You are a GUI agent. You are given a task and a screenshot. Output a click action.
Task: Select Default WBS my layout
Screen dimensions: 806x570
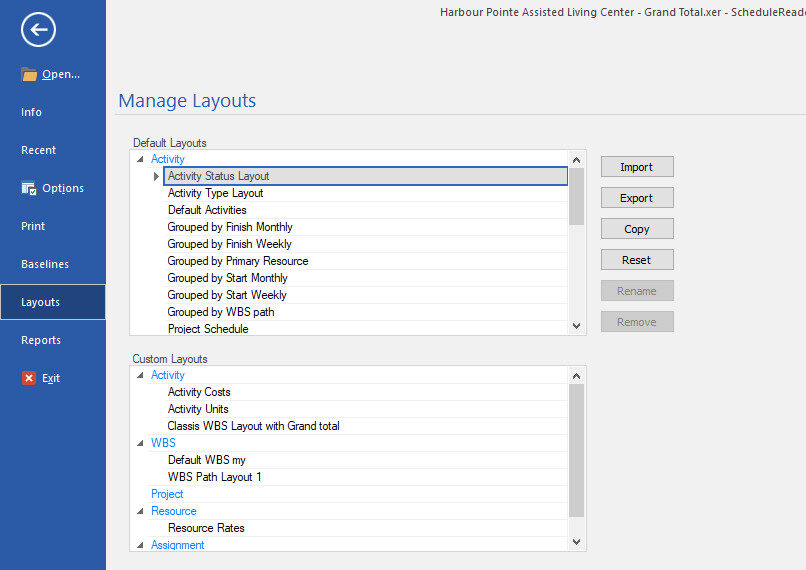(x=365, y=459)
